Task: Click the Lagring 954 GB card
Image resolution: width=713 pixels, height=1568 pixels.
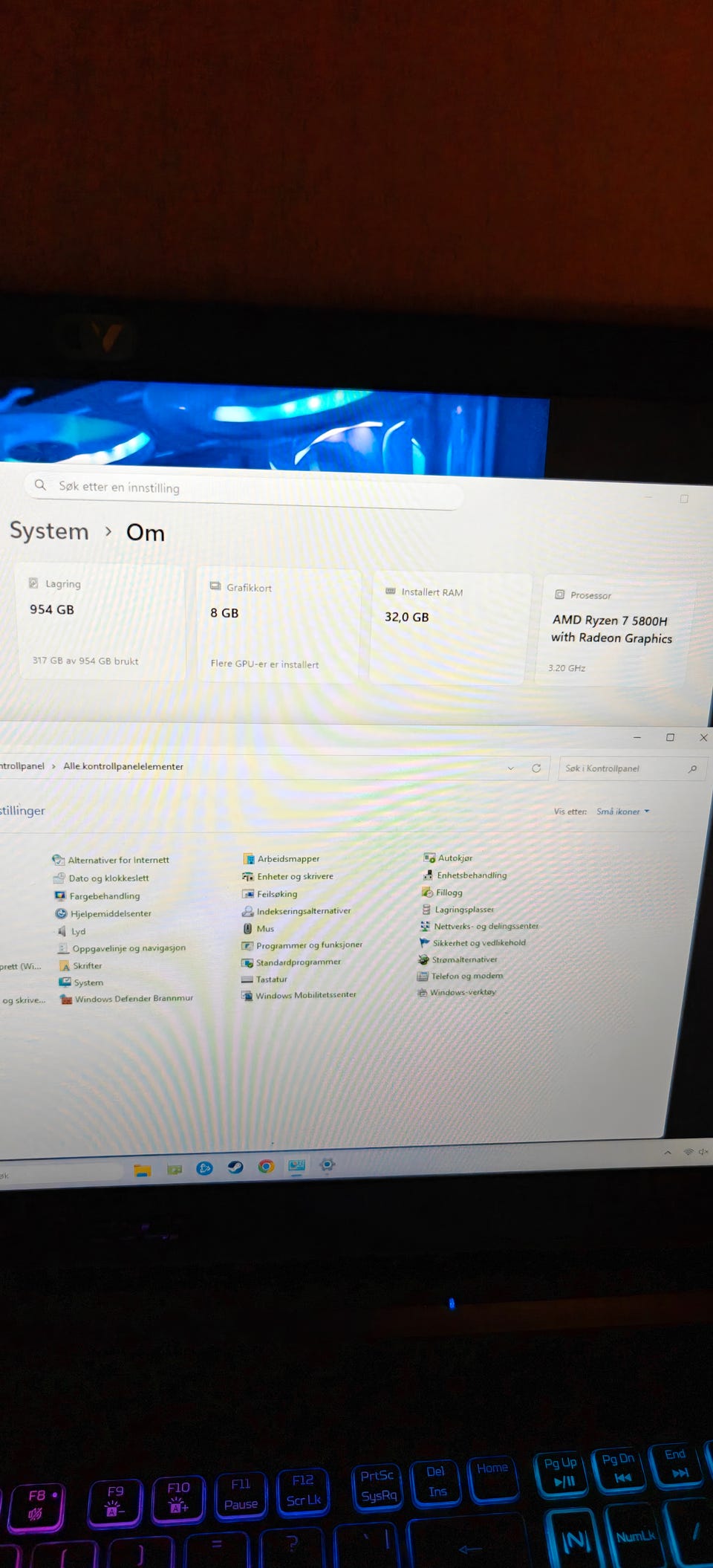Action: (101, 621)
